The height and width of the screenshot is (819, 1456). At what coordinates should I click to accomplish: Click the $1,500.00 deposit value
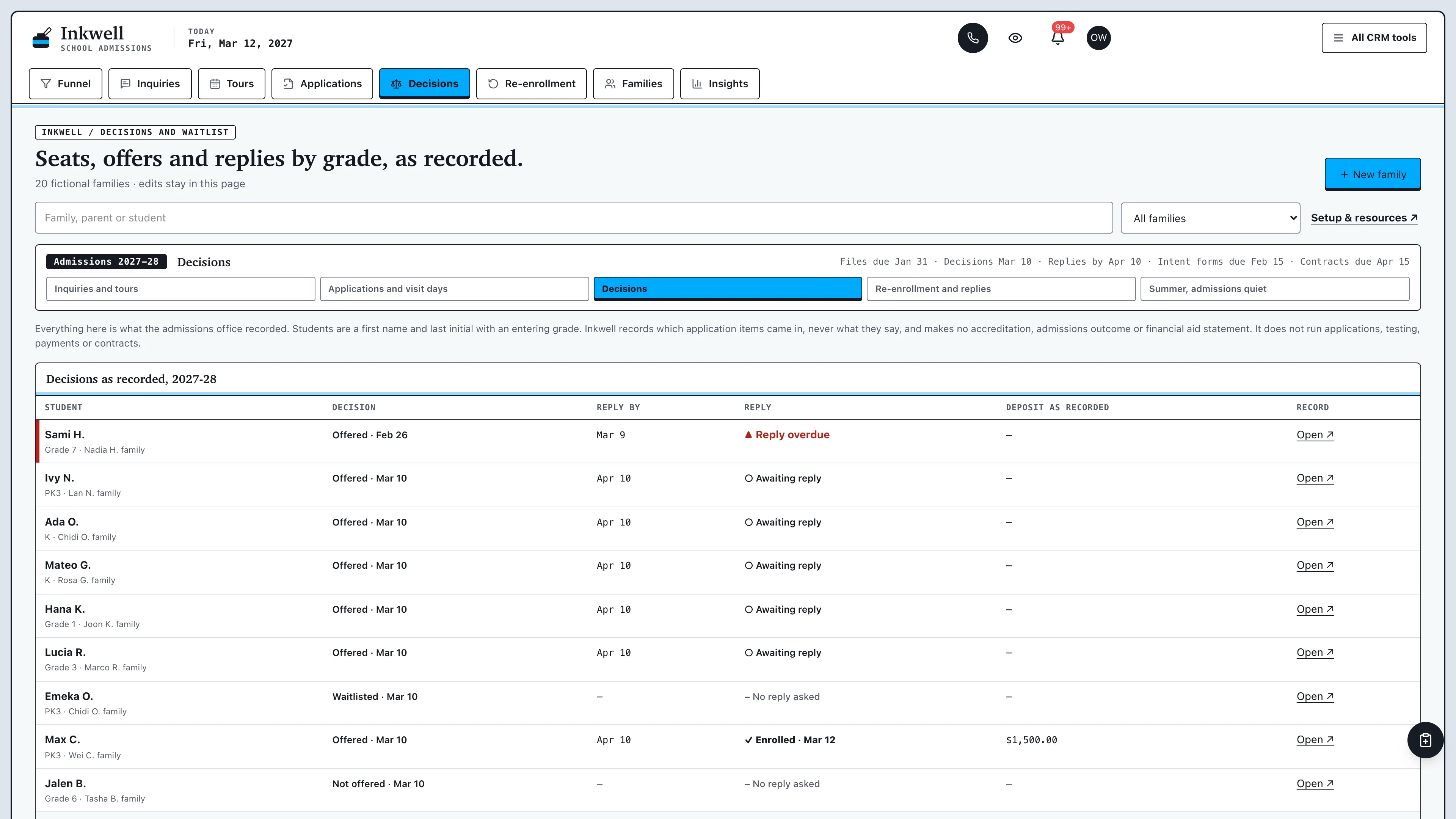click(1031, 740)
